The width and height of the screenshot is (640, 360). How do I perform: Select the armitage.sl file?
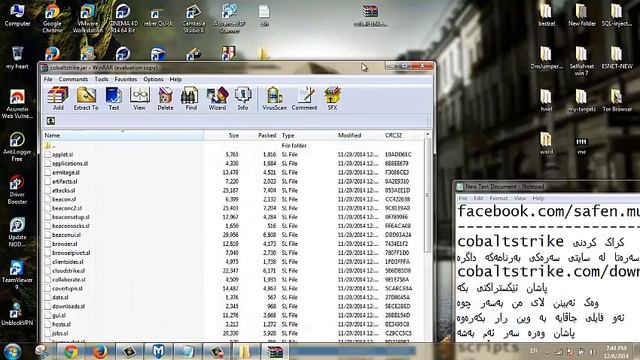point(233,172)
